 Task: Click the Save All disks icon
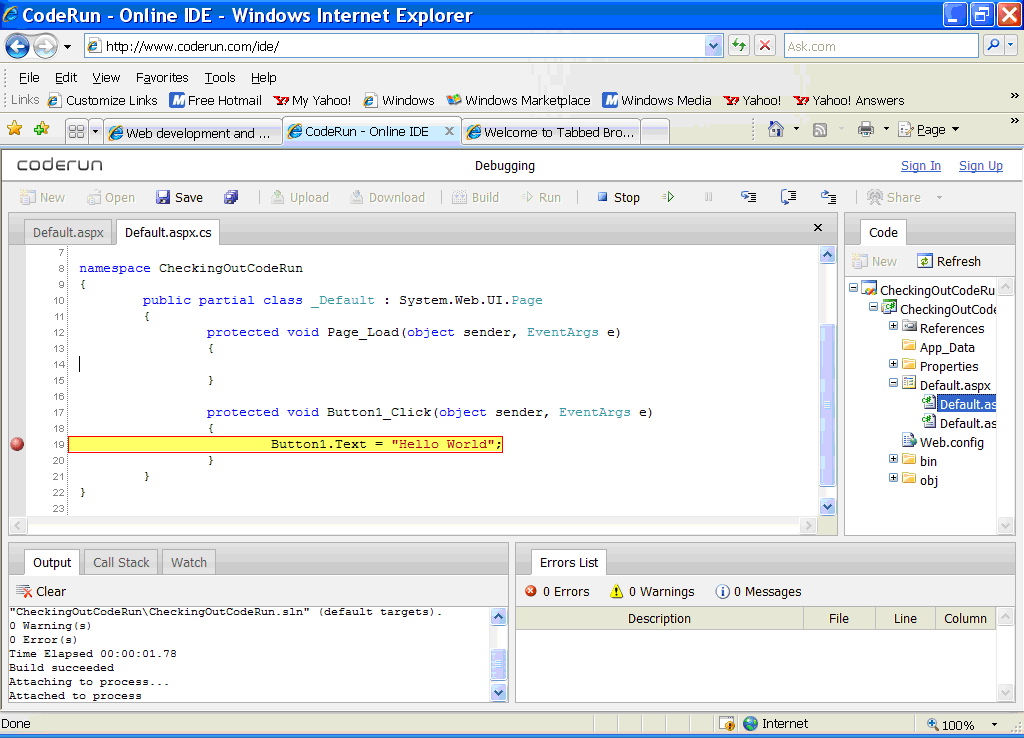point(231,197)
